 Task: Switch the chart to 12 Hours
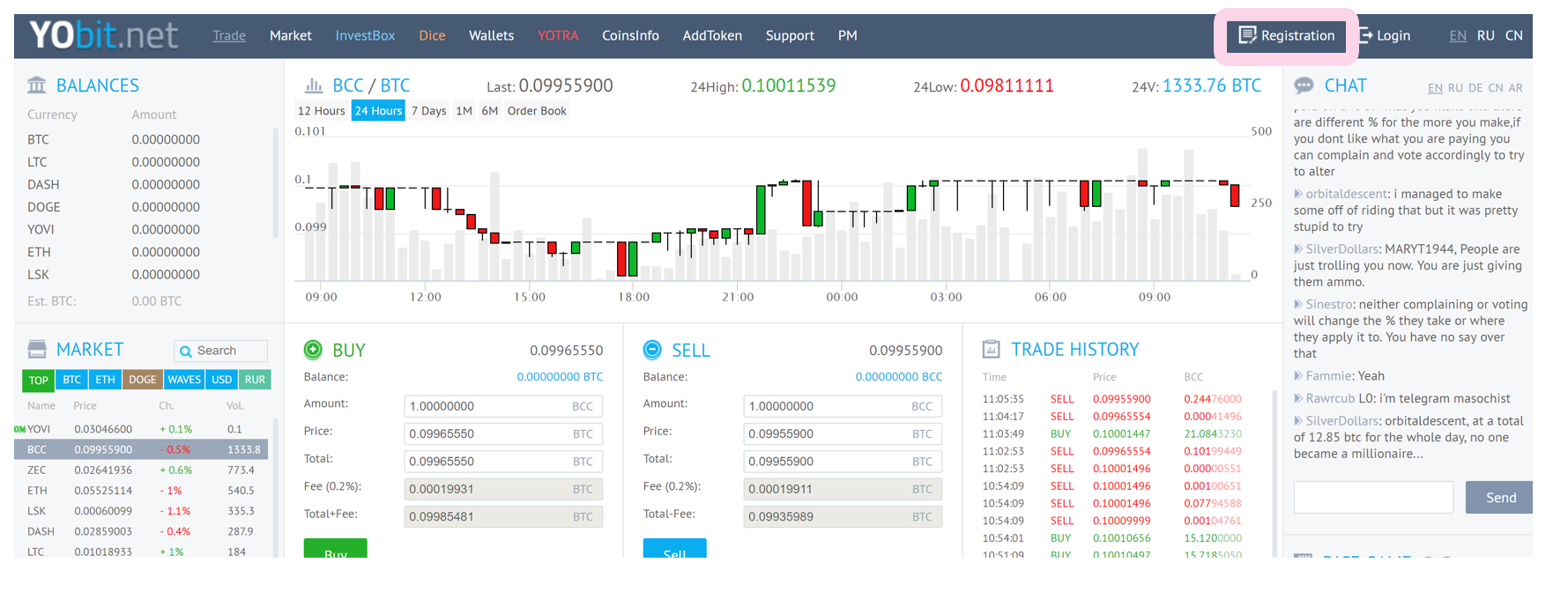click(322, 110)
